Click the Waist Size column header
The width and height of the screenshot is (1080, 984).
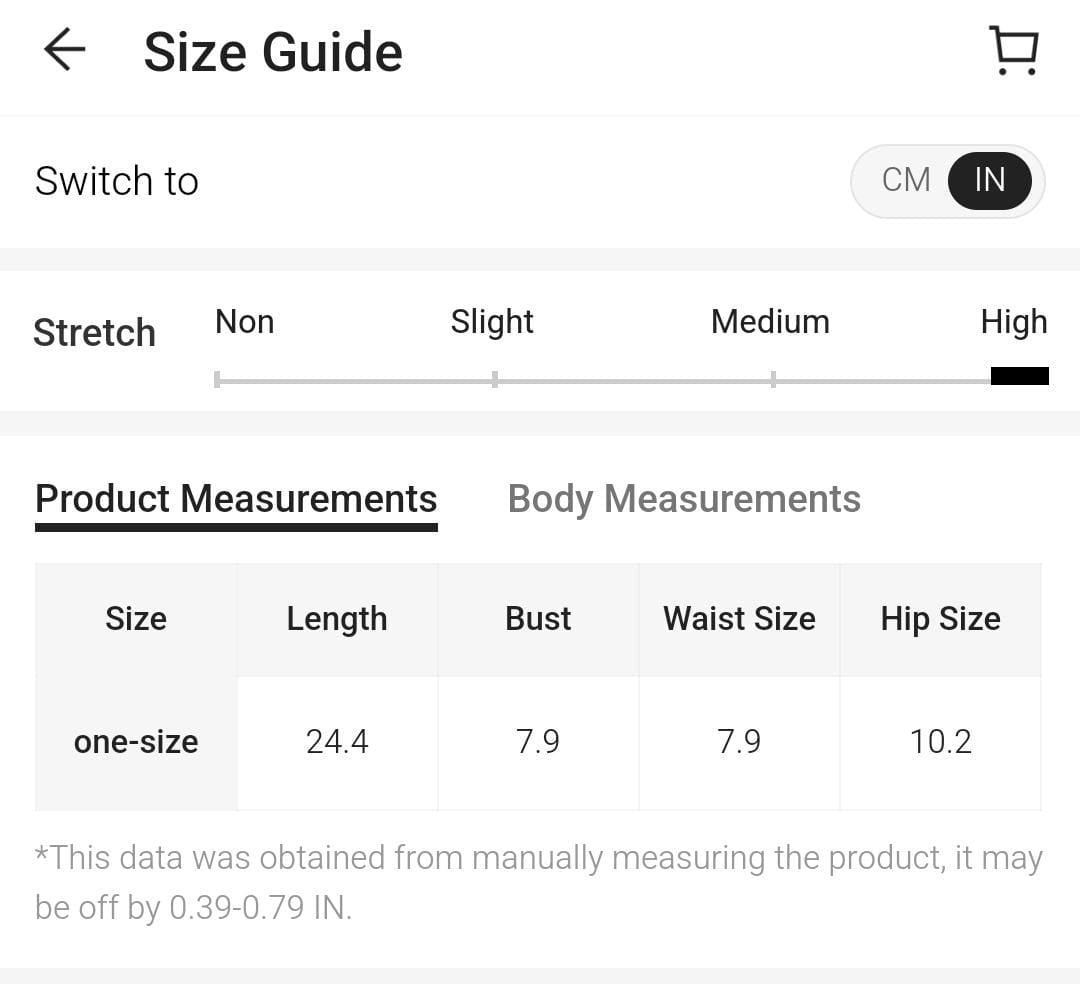739,619
